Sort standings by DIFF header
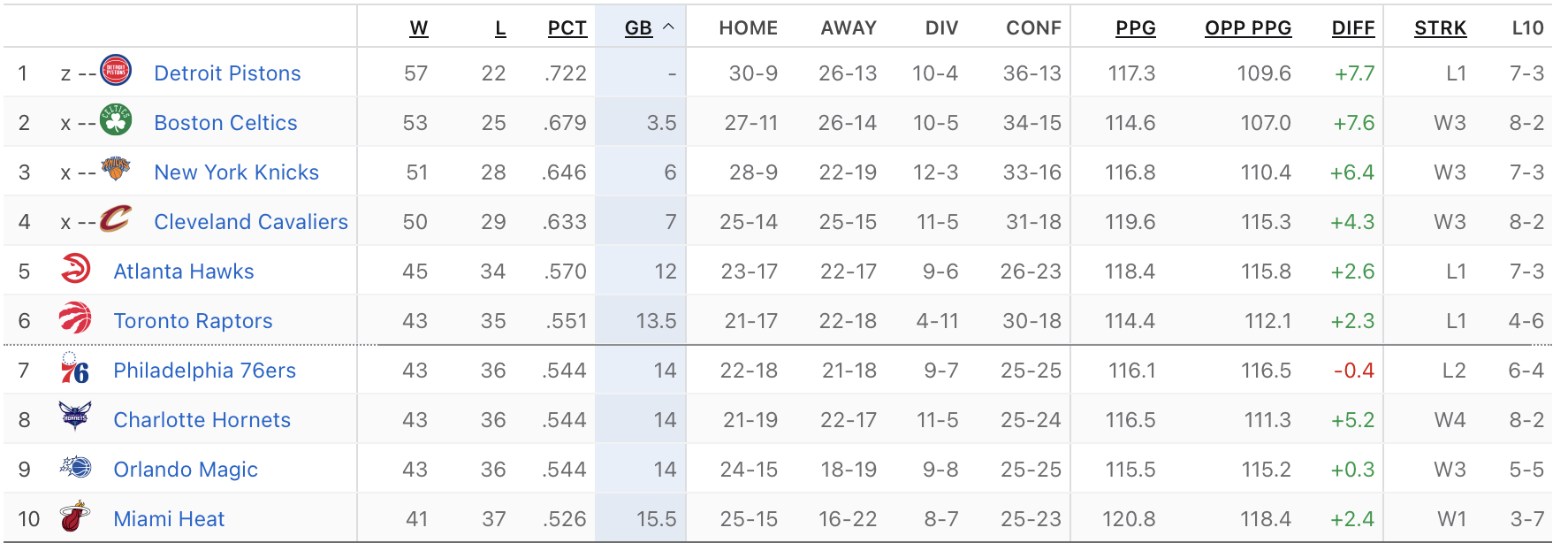 1352,28
